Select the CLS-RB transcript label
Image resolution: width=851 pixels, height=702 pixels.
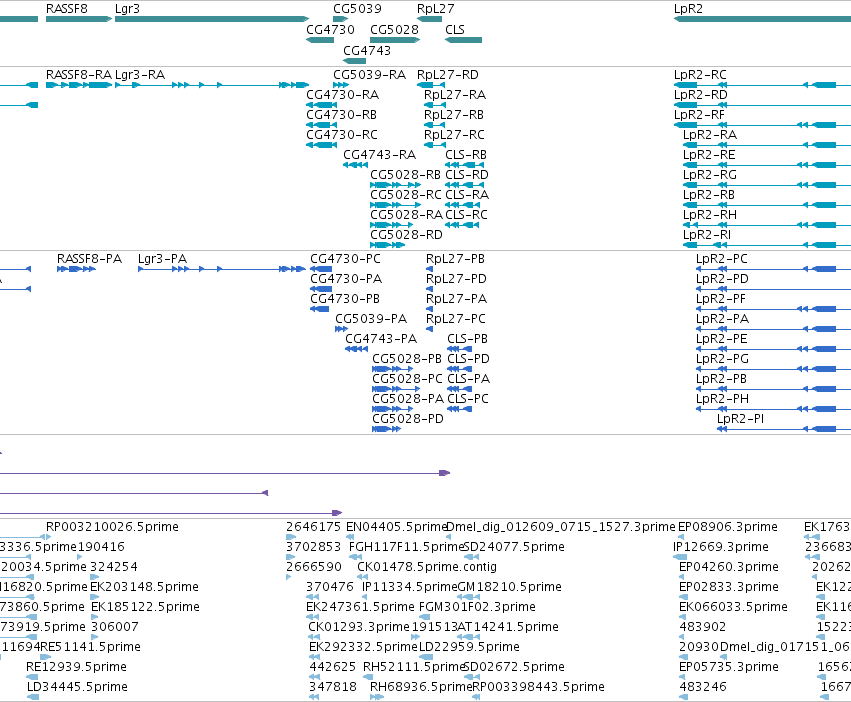466,155
